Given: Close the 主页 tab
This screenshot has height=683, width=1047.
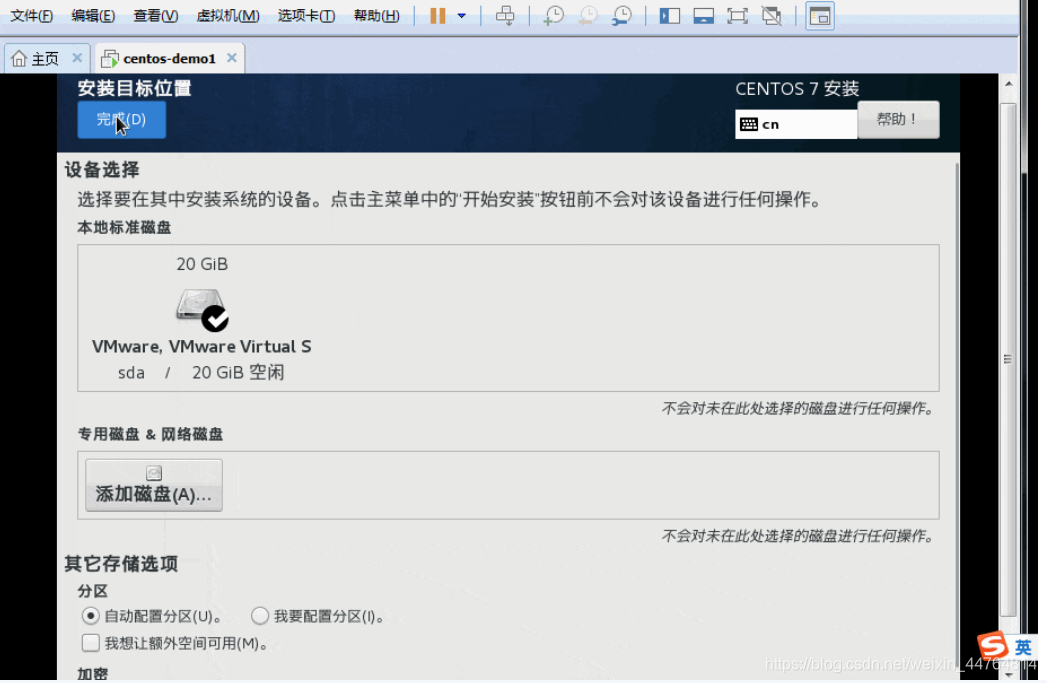Looking at the screenshot, I should tap(77, 58).
